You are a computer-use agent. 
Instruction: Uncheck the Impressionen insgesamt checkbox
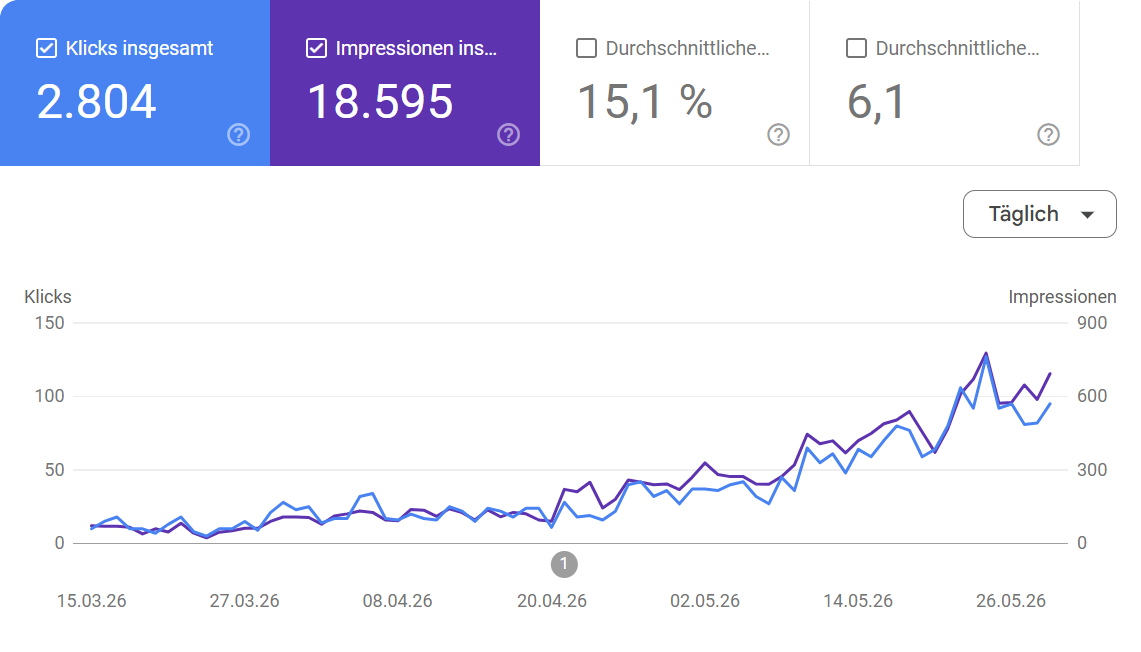317,49
